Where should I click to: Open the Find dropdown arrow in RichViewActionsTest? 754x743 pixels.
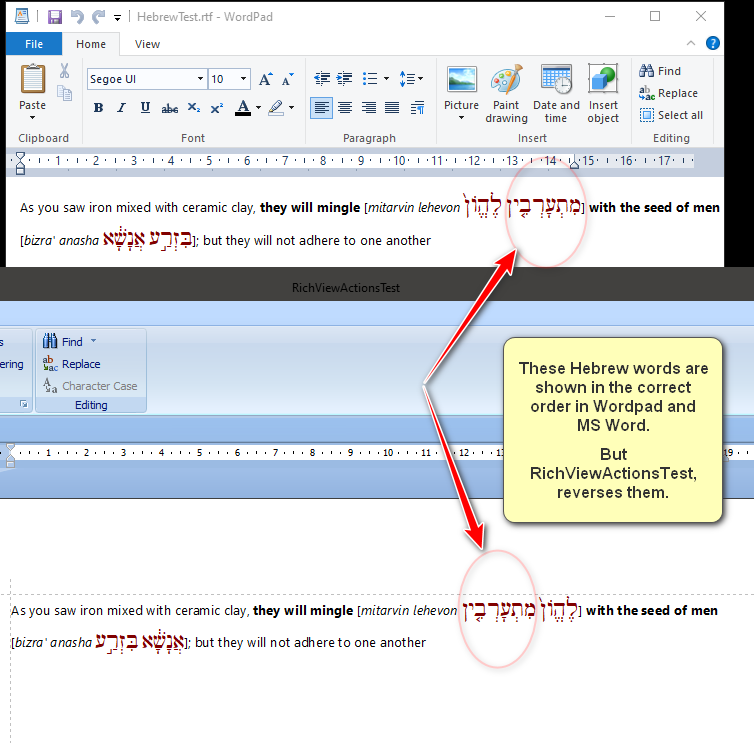pyautogui.click(x=94, y=342)
